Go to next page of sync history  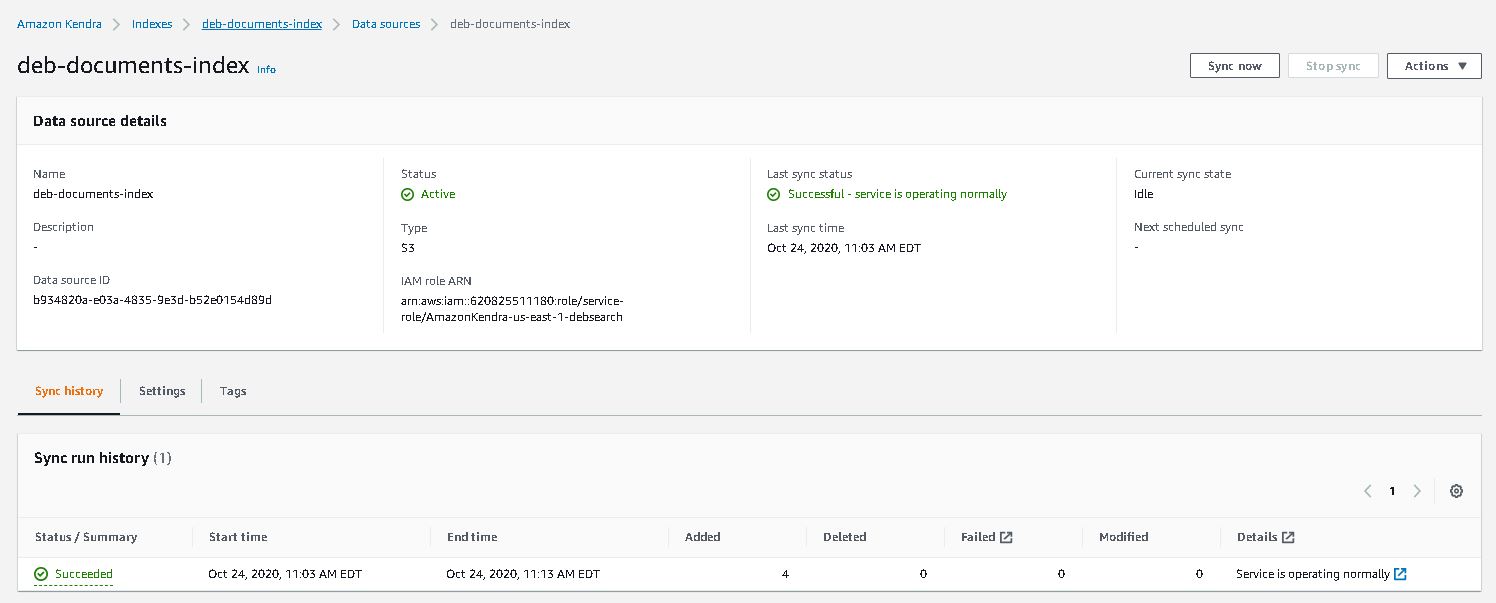coord(1417,491)
